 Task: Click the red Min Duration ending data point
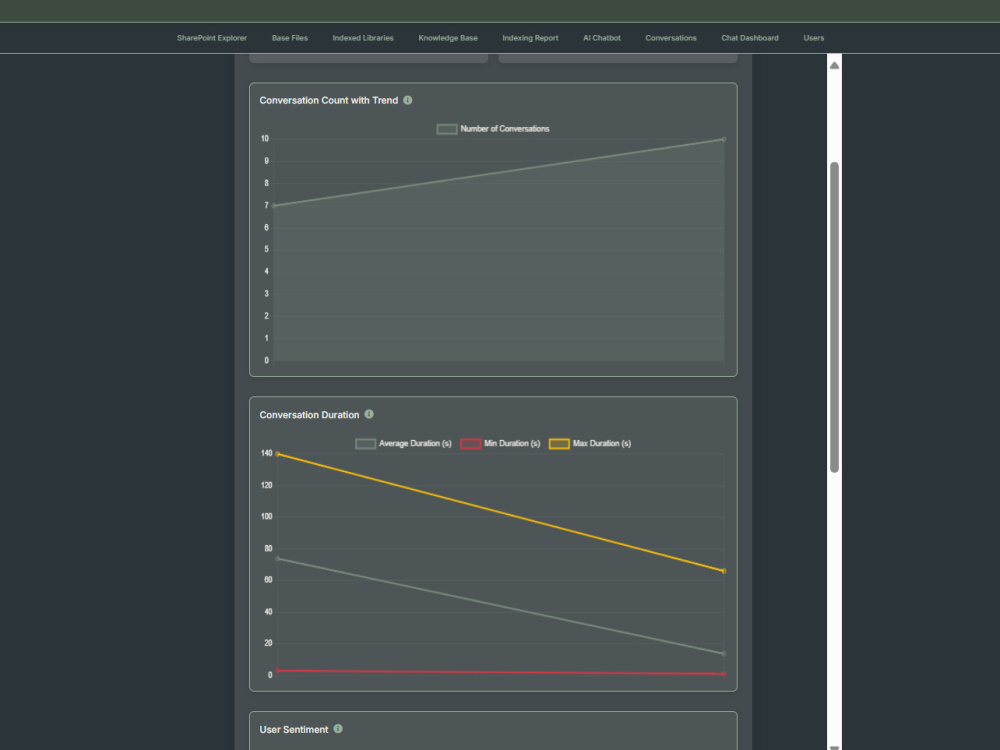(723, 673)
